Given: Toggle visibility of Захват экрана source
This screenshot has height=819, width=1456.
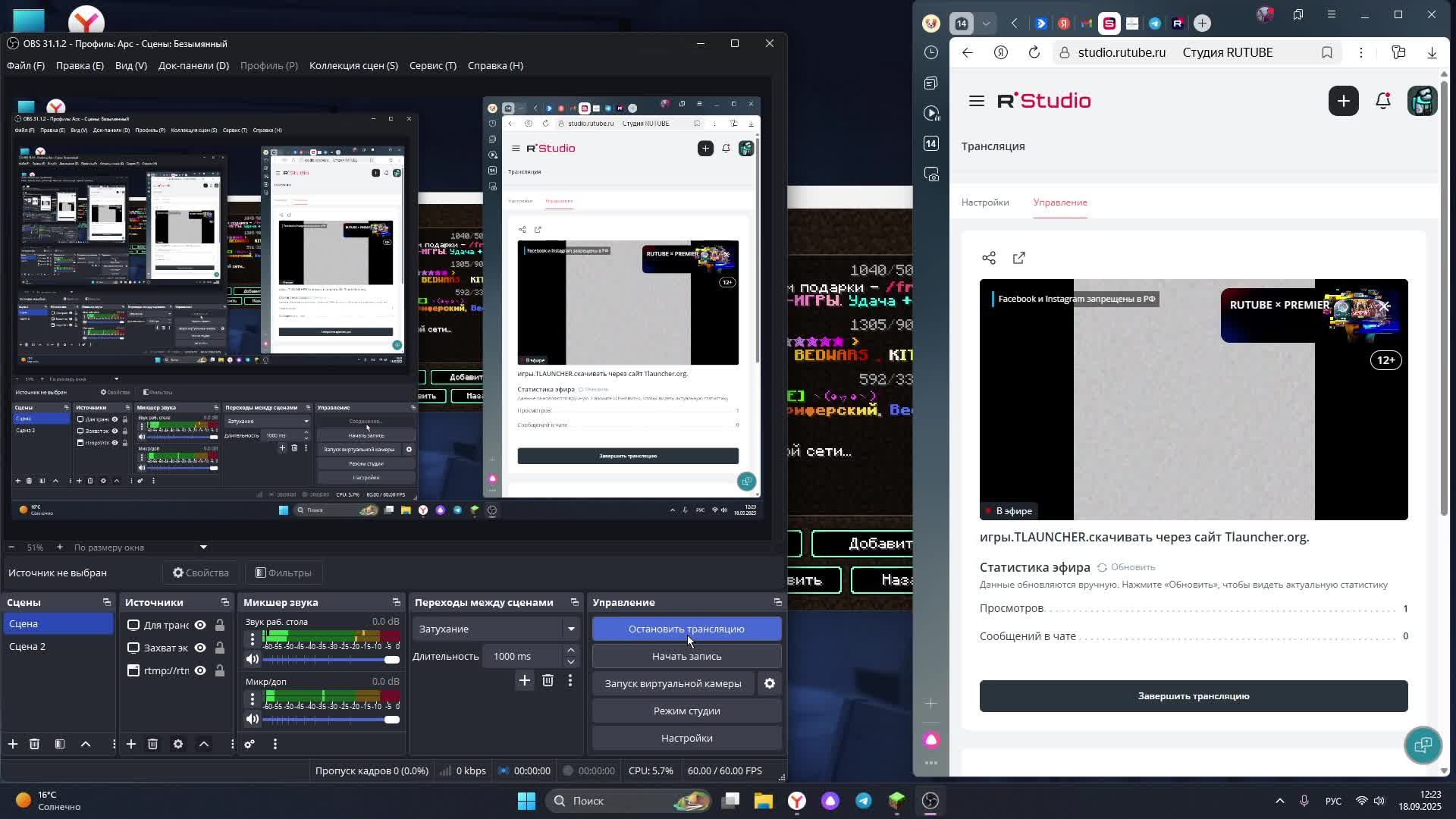Looking at the screenshot, I should click(200, 648).
